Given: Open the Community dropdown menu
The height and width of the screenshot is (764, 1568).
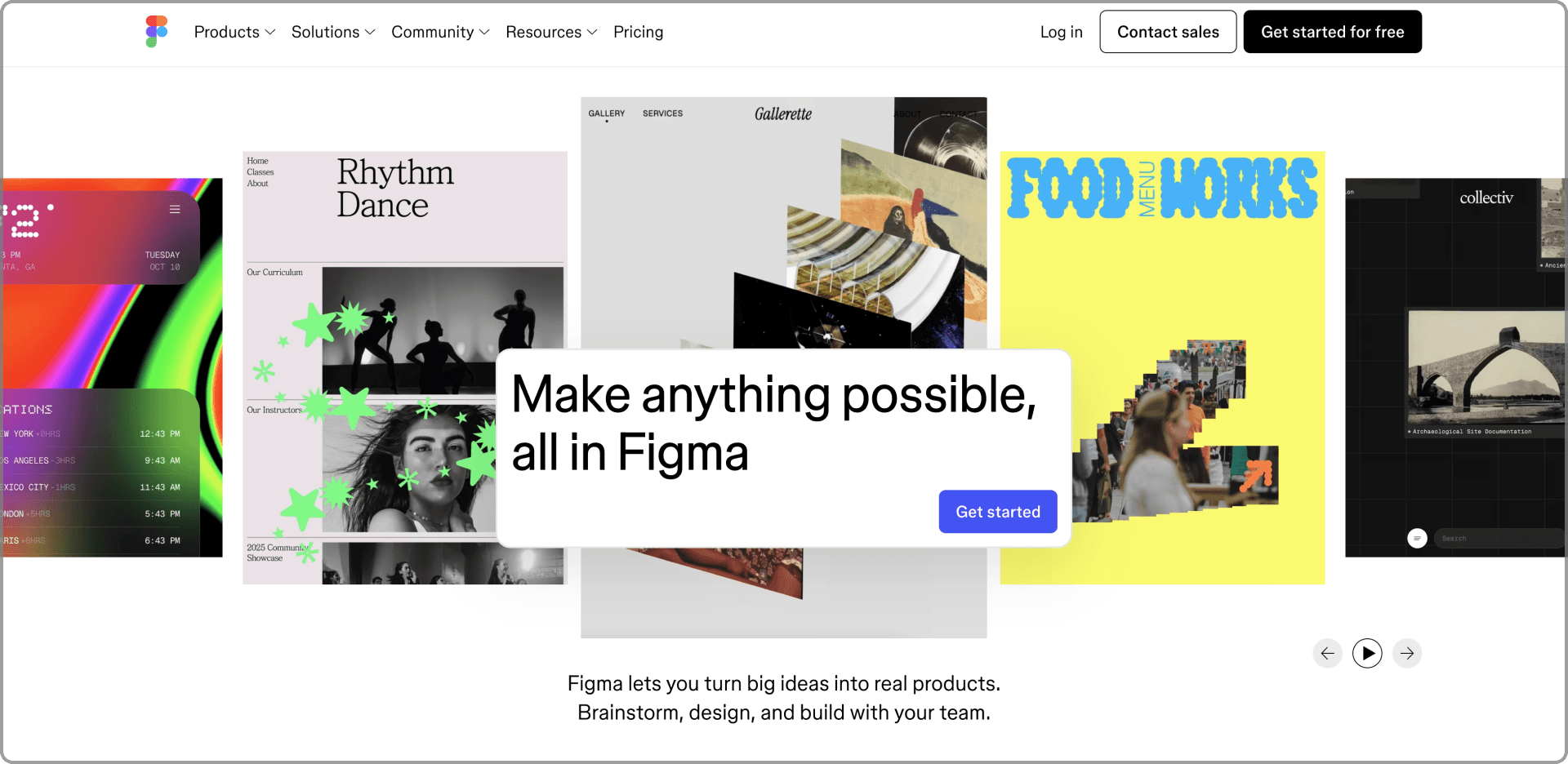Looking at the screenshot, I should coord(440,32).
